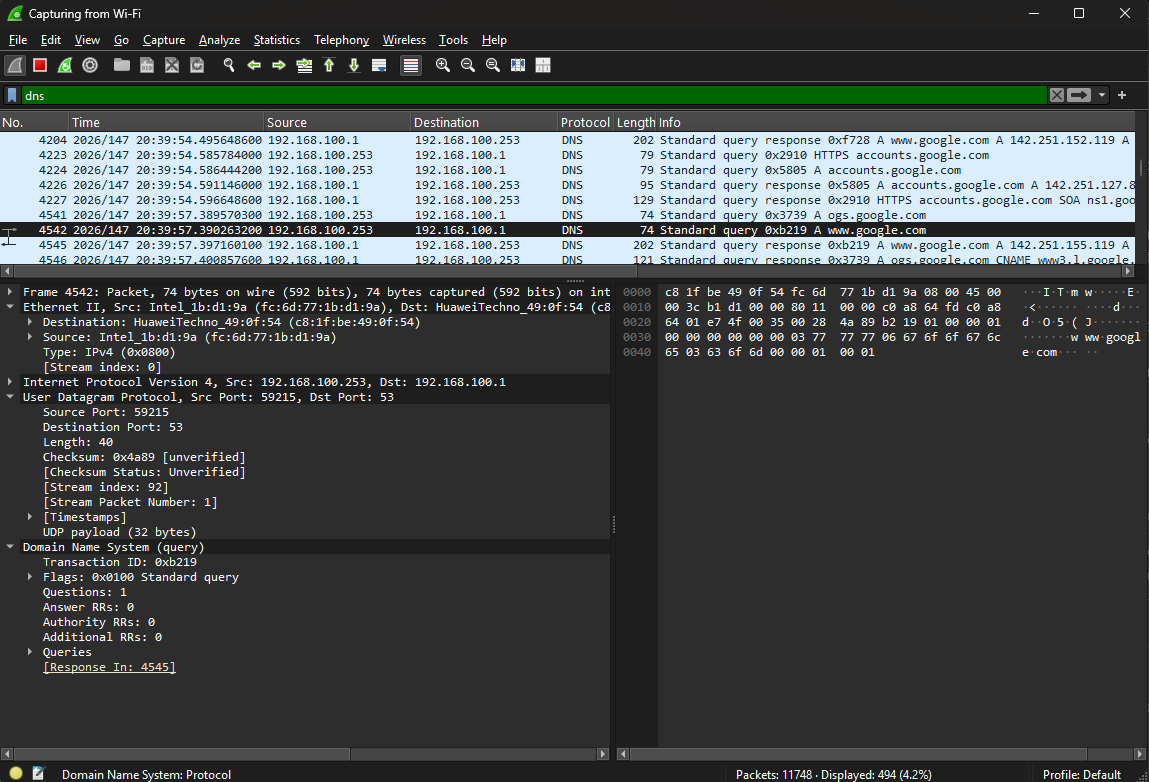Image resolution: width=1149 pixels, height=782 pixels.
Task: Reset layout to default size icon
Action: click(543, 65)
